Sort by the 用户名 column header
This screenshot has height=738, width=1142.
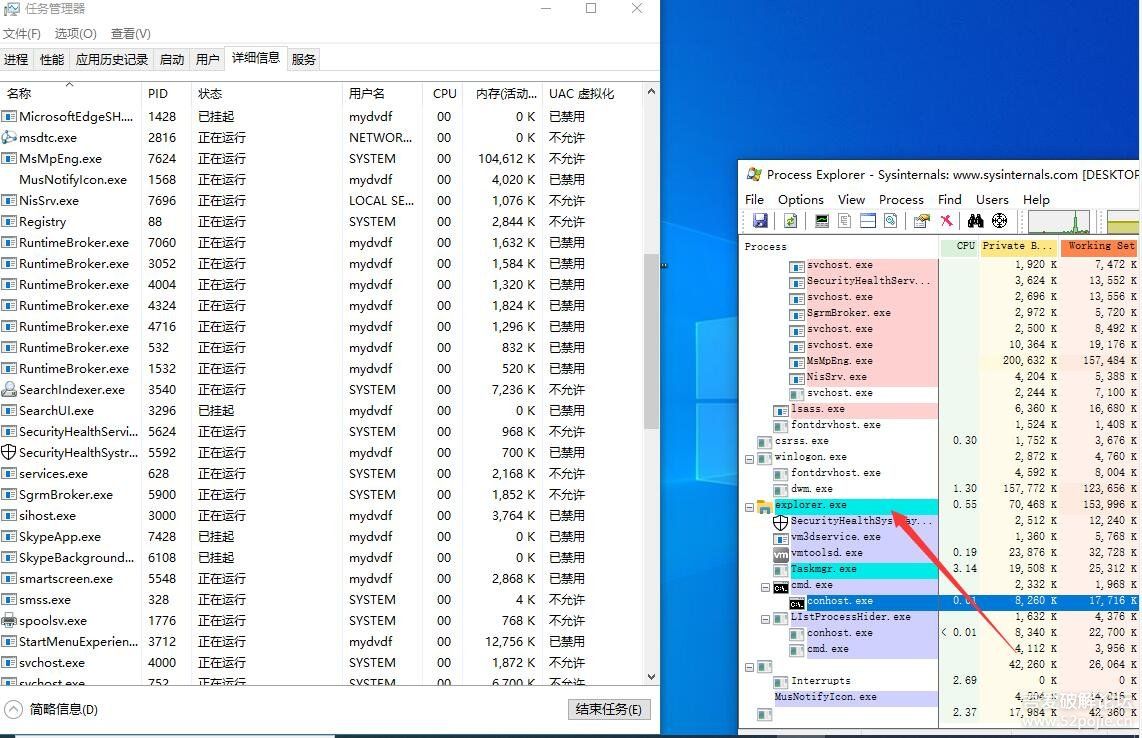coord(382,93)
